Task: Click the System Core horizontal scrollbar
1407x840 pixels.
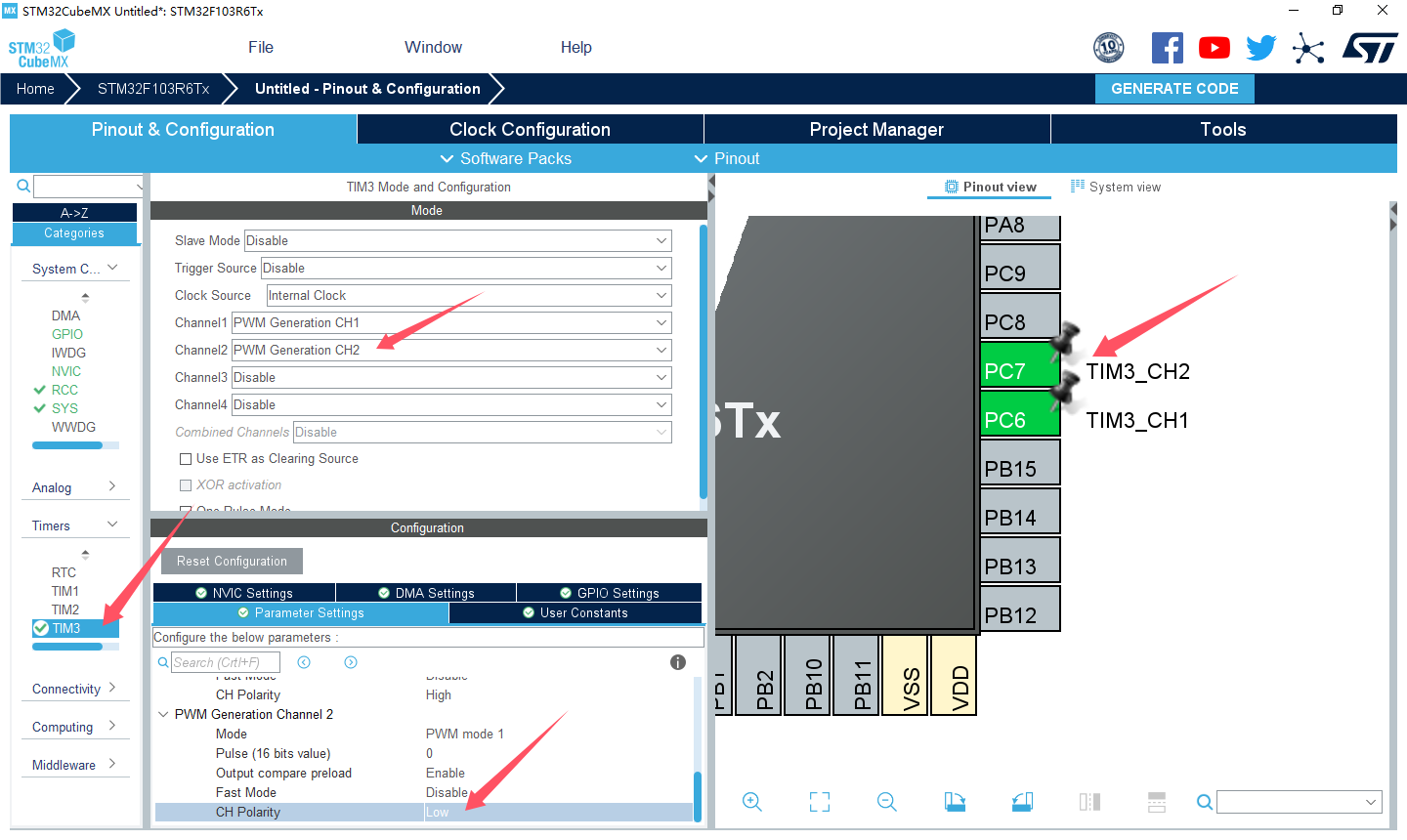Action: (x=67, y=445)
